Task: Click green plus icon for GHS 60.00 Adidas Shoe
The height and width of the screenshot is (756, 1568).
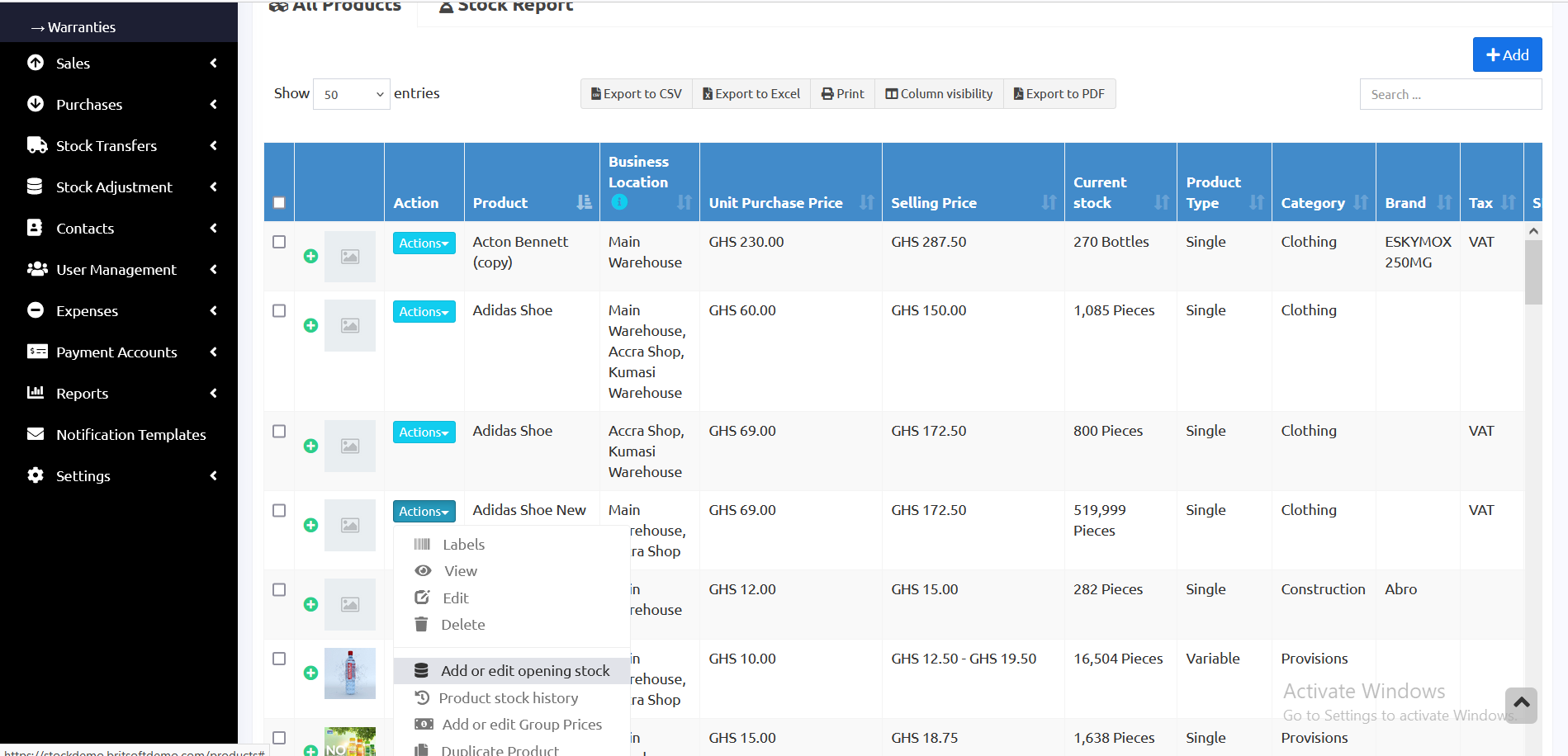Action: pos(310,325)
